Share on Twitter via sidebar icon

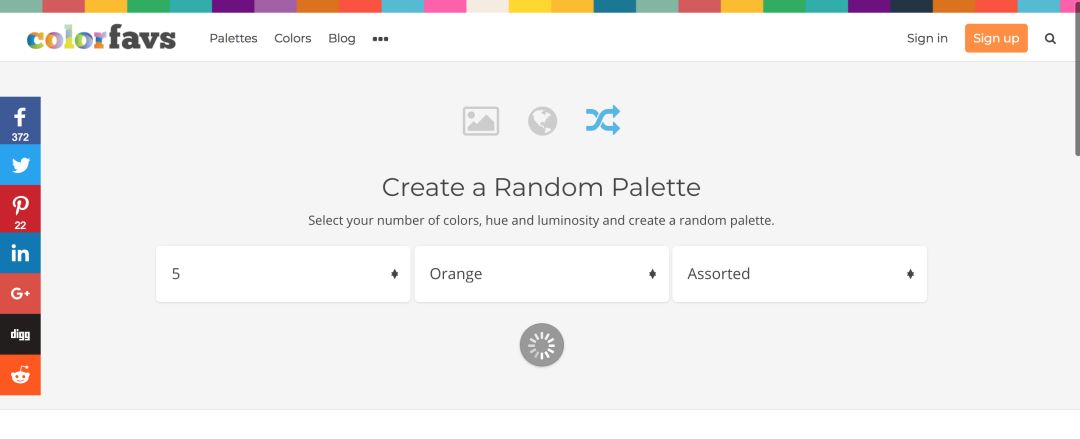click(x=20, y=165)
